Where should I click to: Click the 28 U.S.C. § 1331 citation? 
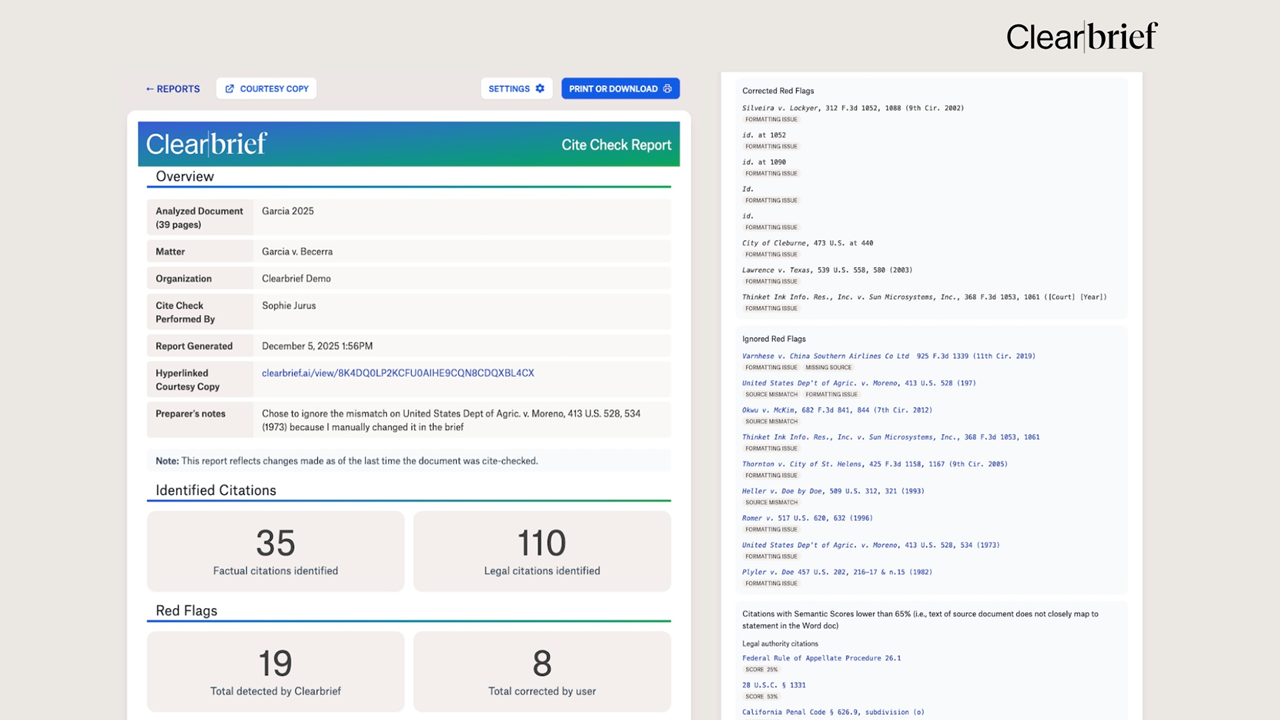pyautogui.click(x=773, y=684)
